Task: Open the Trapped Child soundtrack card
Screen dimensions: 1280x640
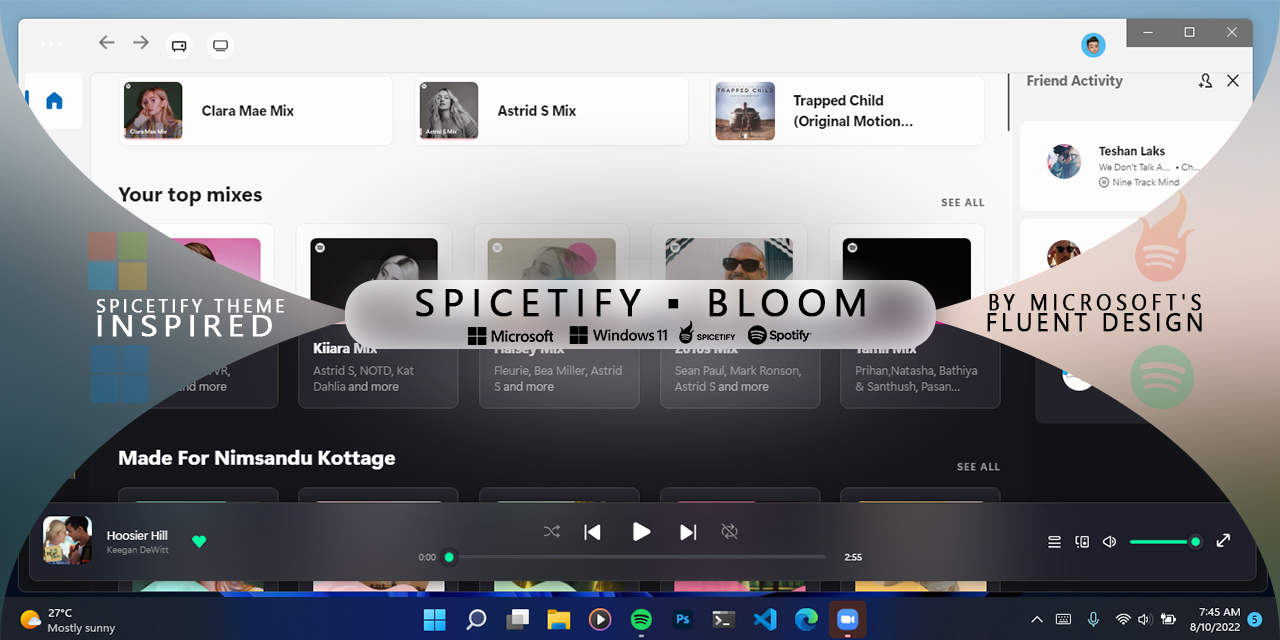Action: (848, 111)
